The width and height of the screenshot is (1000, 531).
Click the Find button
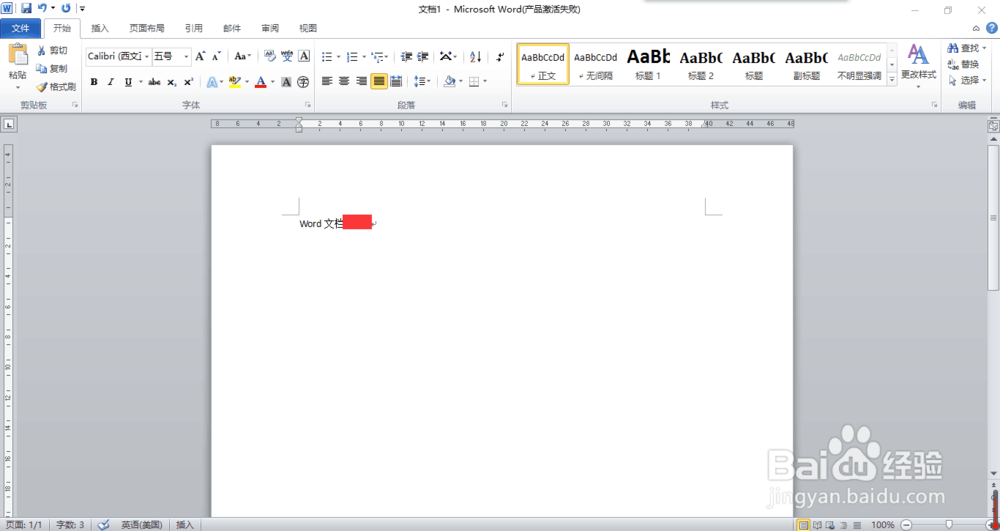click(x=967, y=48)
